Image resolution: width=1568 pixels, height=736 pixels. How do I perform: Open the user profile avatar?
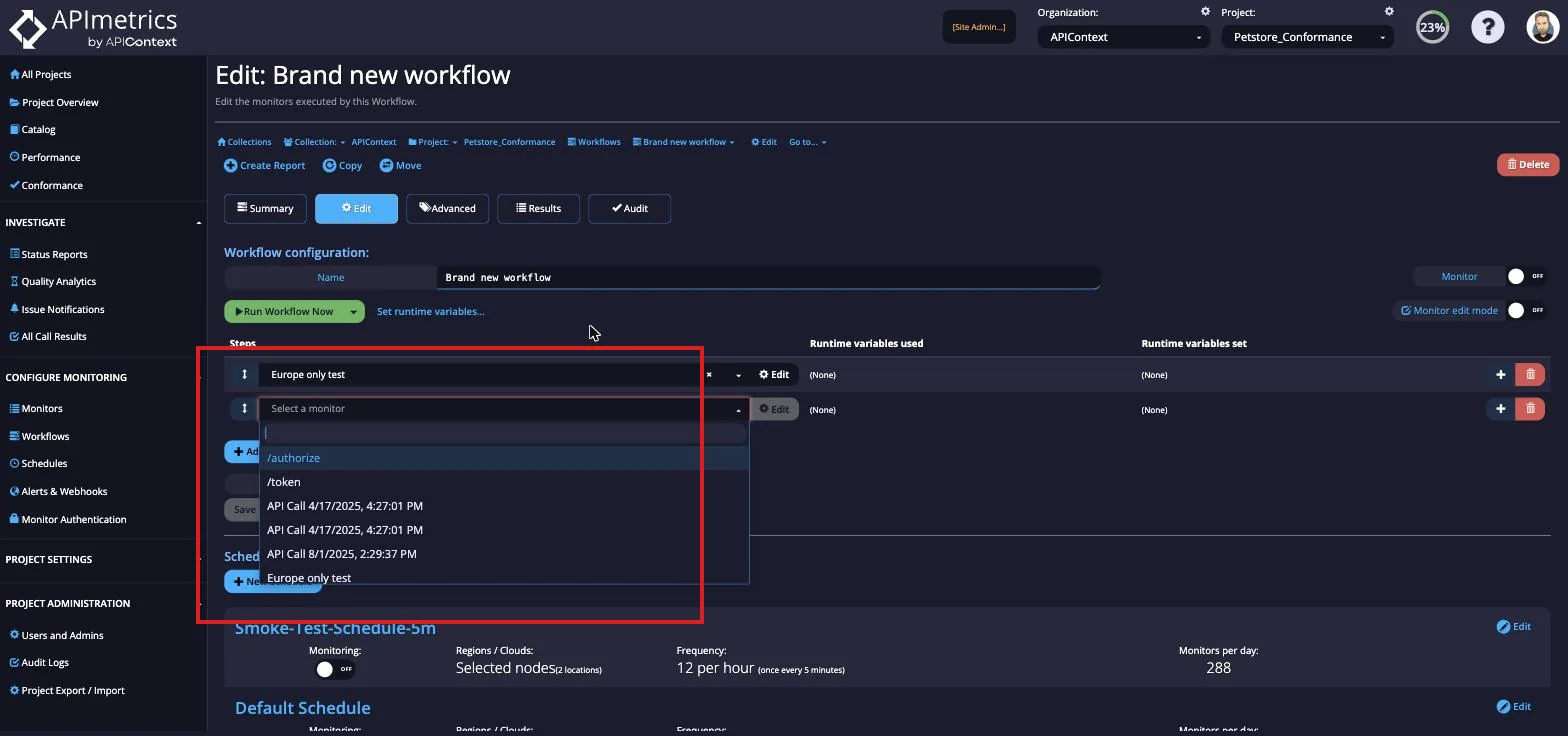1543,27
